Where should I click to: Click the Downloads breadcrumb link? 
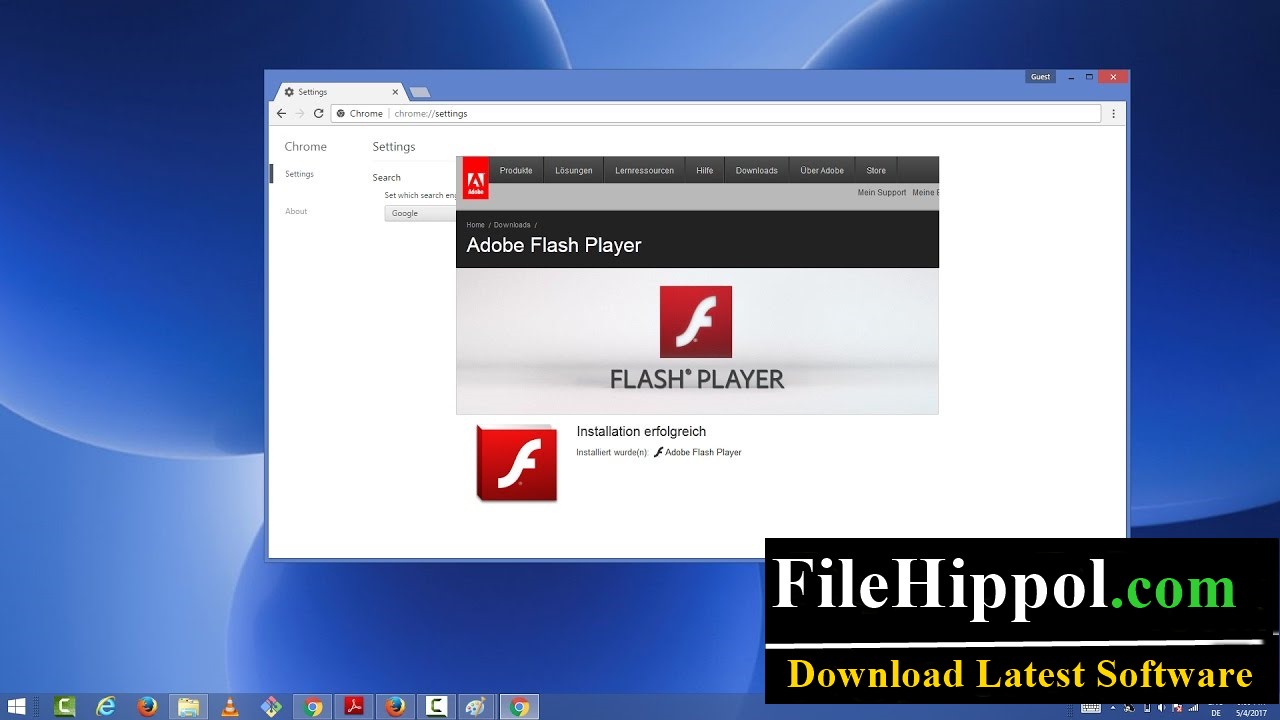click(512, 225)
